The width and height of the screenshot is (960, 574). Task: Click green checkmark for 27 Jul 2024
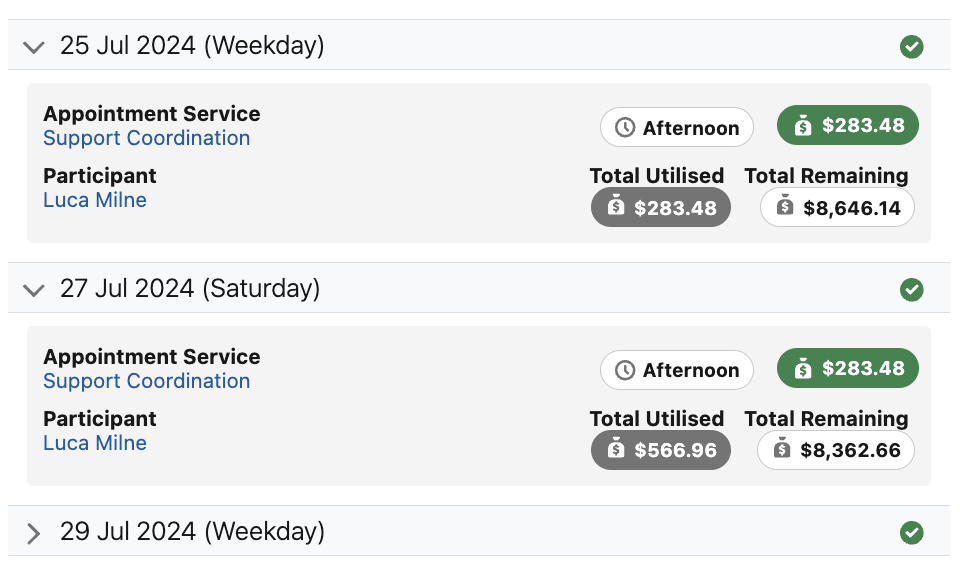point(911,289)
